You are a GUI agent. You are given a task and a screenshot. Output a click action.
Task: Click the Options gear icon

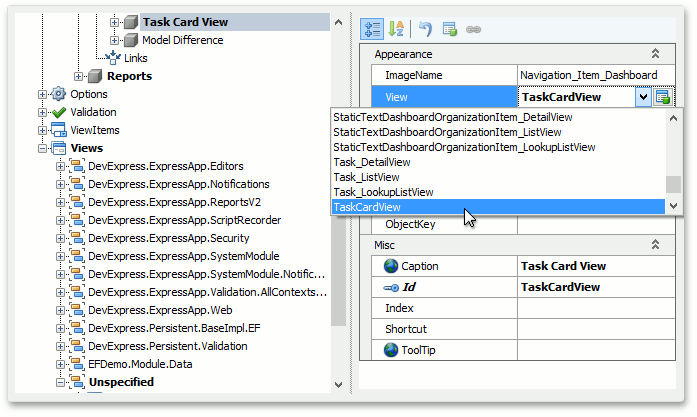[x=59, y=94]
